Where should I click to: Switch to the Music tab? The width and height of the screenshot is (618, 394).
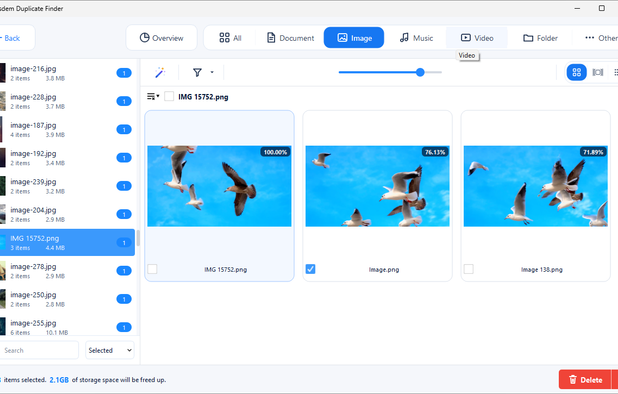coord(416,38)
